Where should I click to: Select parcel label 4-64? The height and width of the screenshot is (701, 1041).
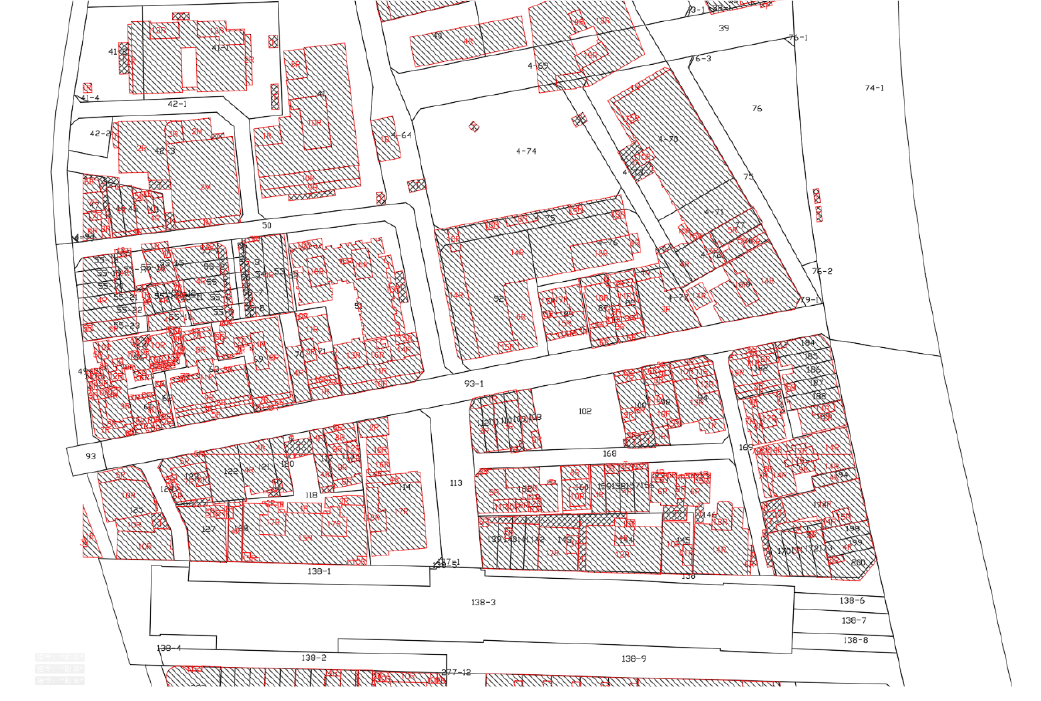401,135
